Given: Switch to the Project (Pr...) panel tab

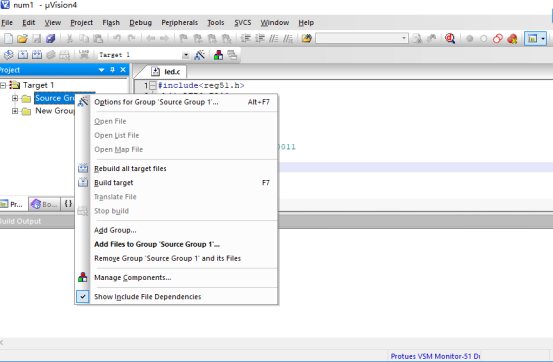Looking at the screenshot, I should [x=12, y=204].
